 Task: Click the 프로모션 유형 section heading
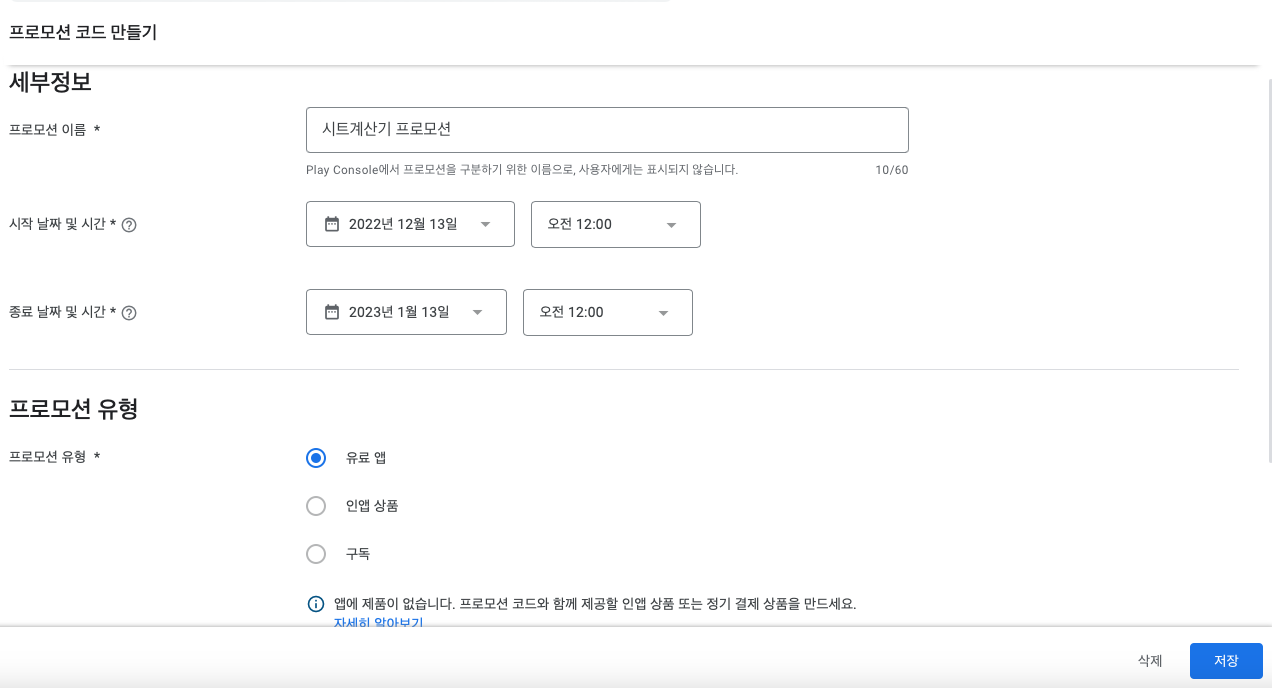pyautogui.click(x=73, y=408)
